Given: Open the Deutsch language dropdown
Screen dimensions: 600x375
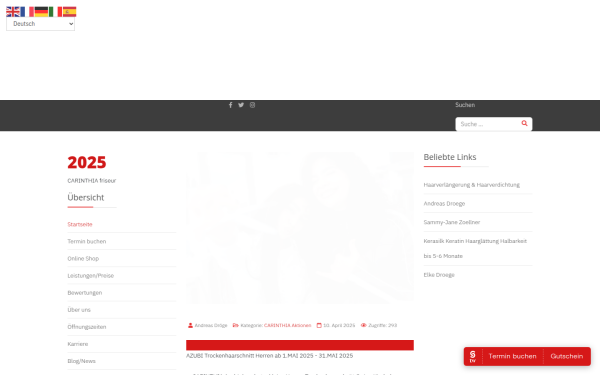Looking at the screenshot, I should 40,24.
